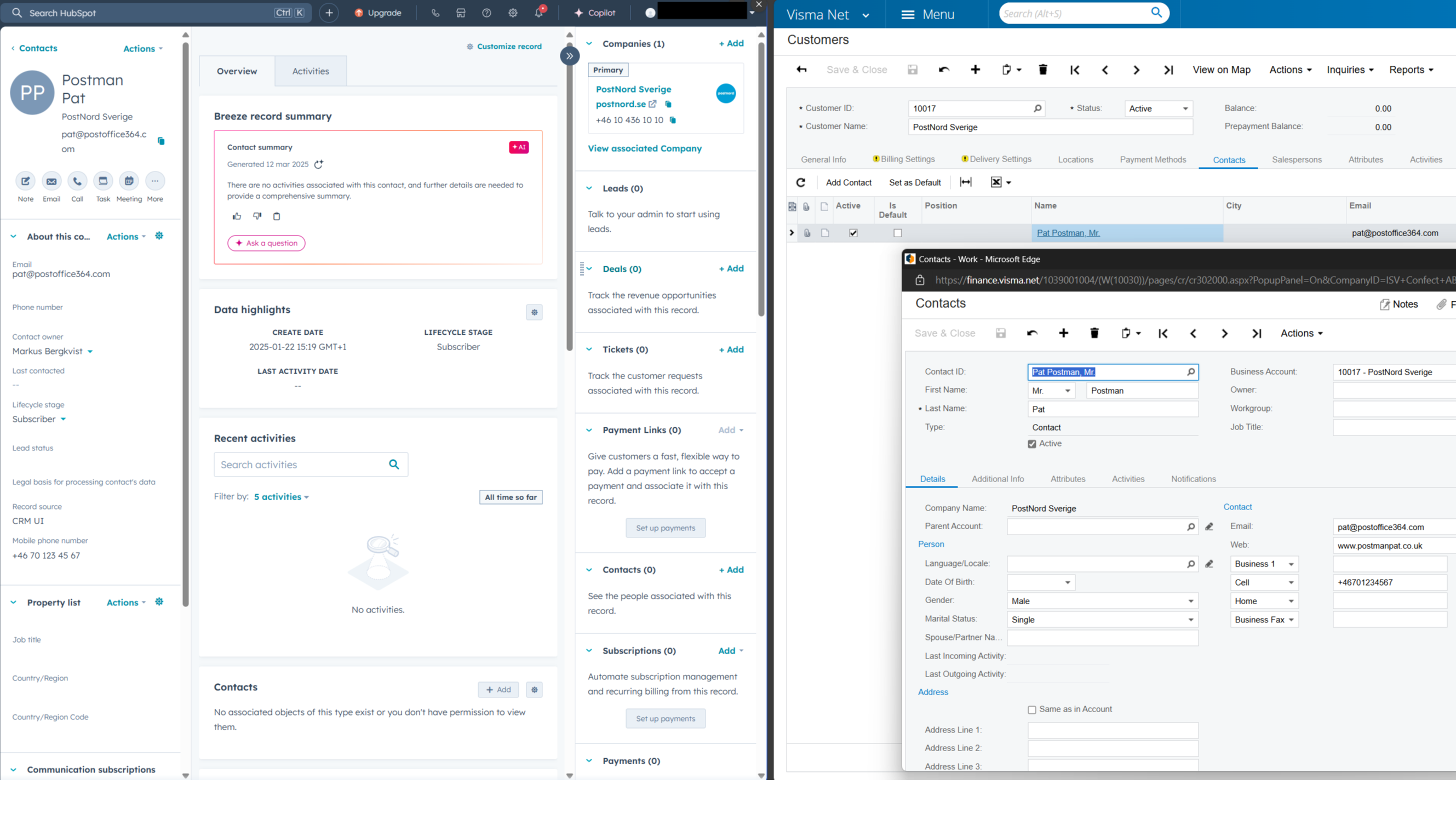Collapse the Companies section in HubSpot

pos(589,43)
